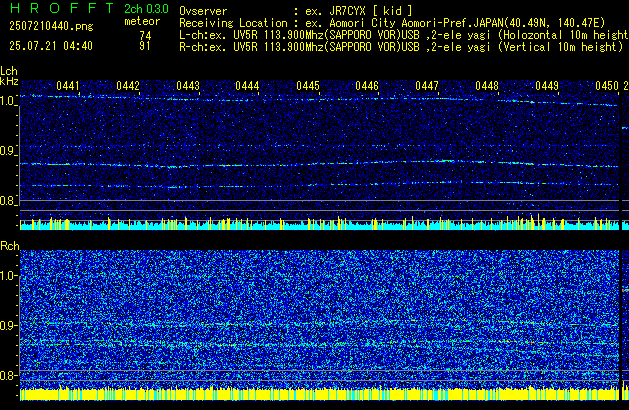Click the 0450 time marker

click(607, 86)
